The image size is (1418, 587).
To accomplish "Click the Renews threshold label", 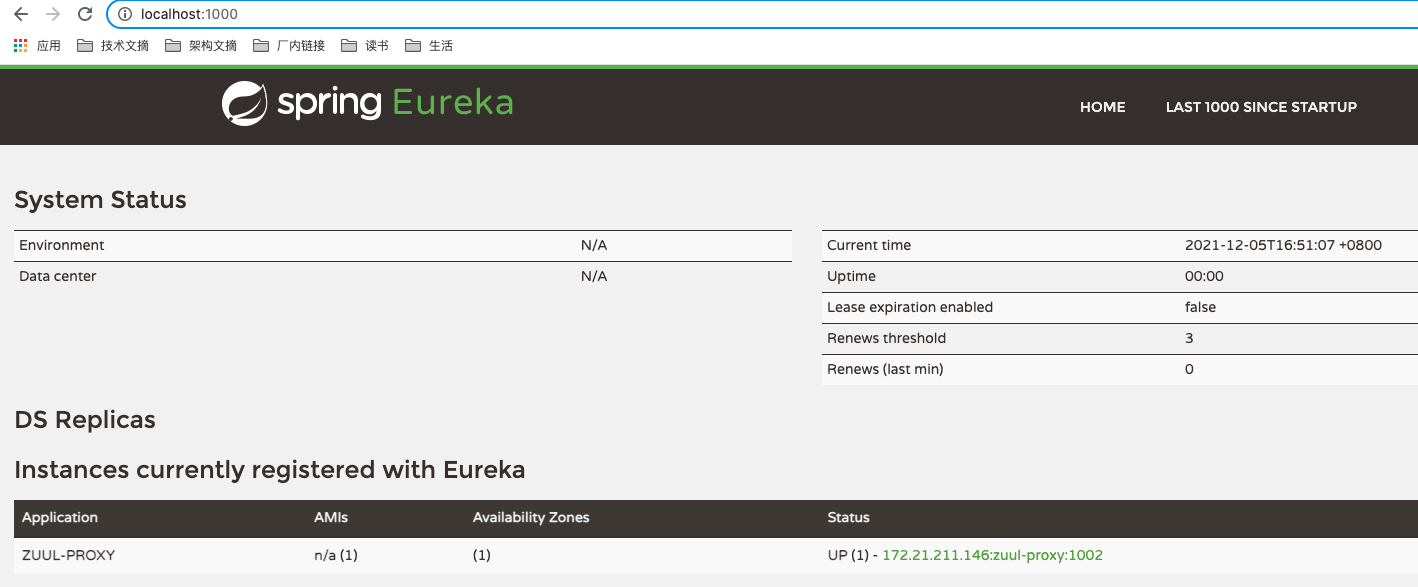I will [886, 338].
